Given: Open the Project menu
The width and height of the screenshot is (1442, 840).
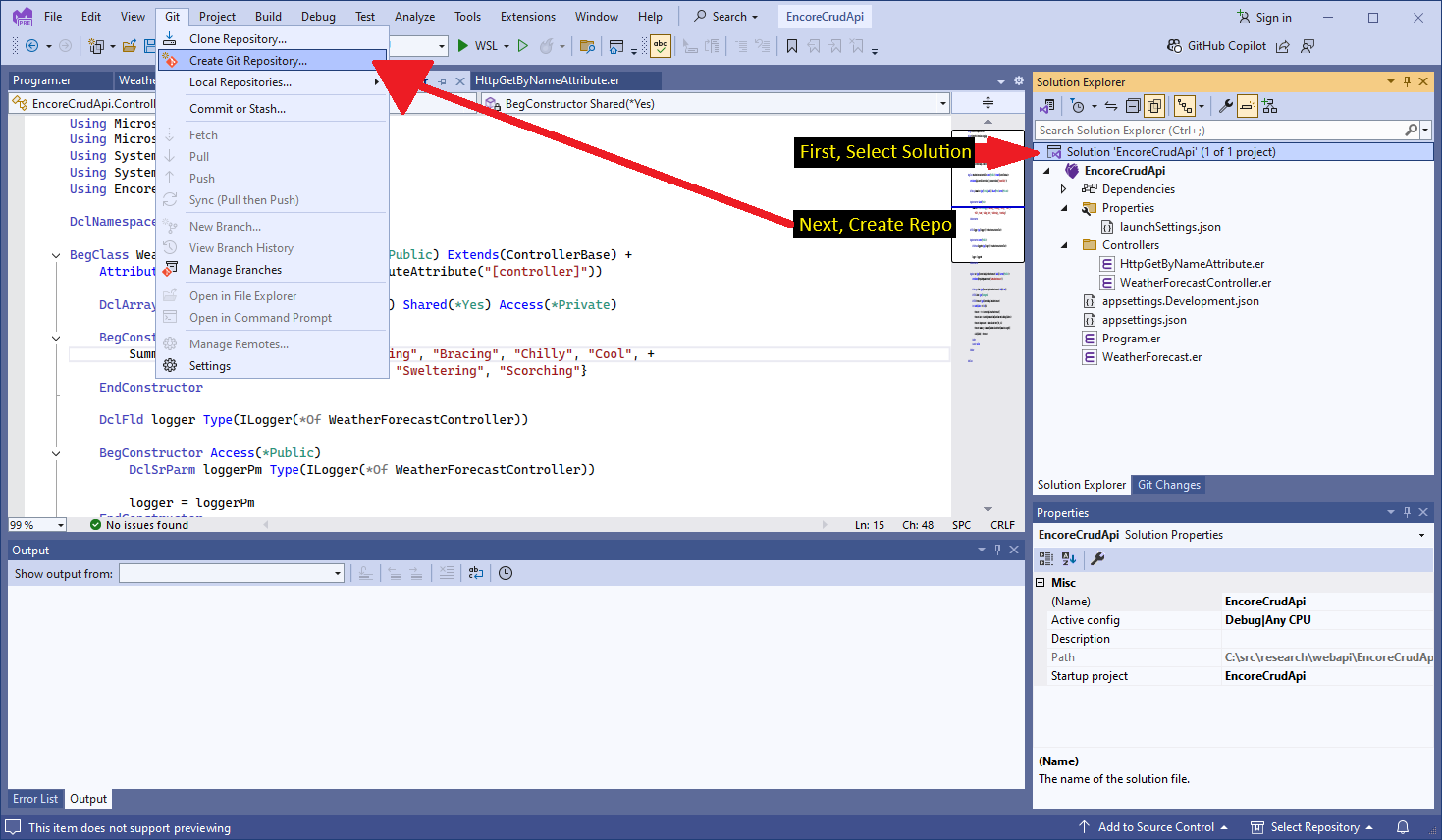Looking at the screenshot, I should coord(217,17).
